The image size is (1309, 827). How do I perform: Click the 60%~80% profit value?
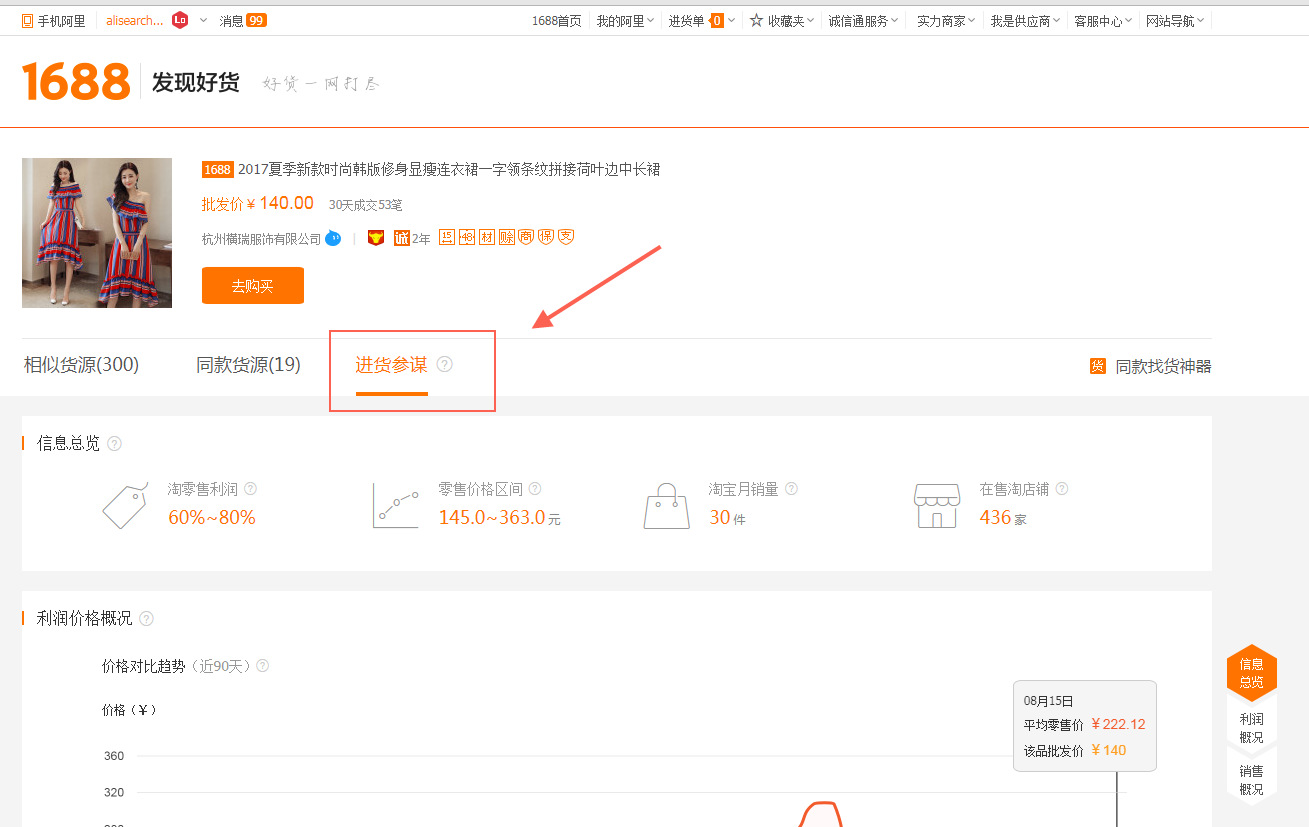tap(212, 517)
